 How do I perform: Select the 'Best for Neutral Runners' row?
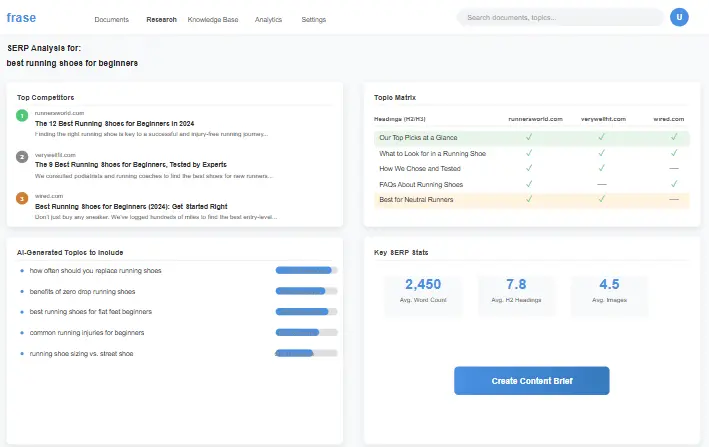point(532,199)
